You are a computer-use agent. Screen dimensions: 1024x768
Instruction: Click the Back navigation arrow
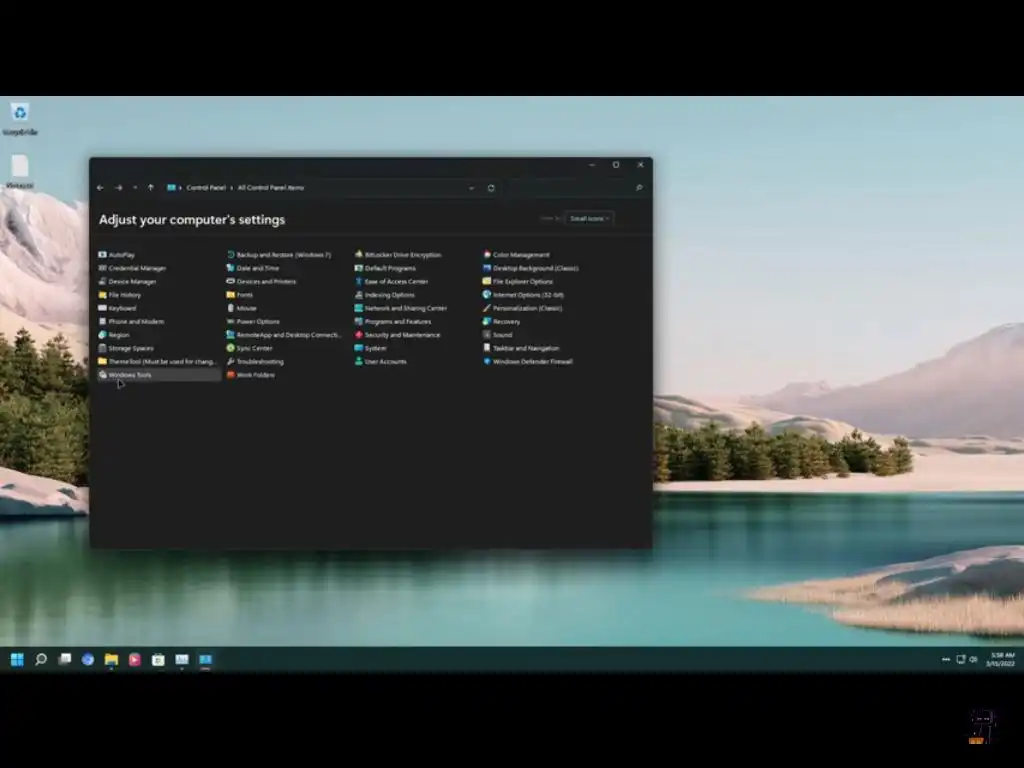tap(100, 187)
